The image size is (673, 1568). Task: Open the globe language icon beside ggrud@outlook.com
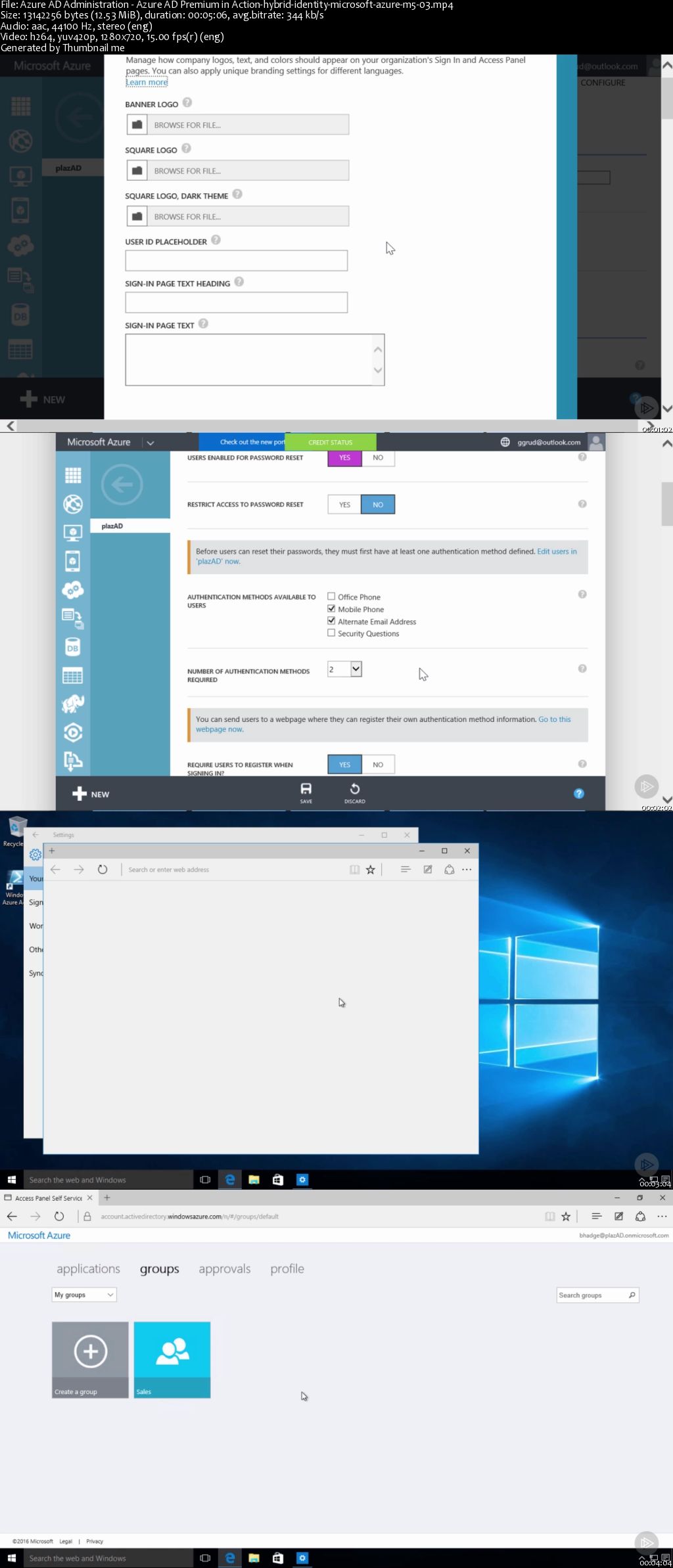click(505, 442)
